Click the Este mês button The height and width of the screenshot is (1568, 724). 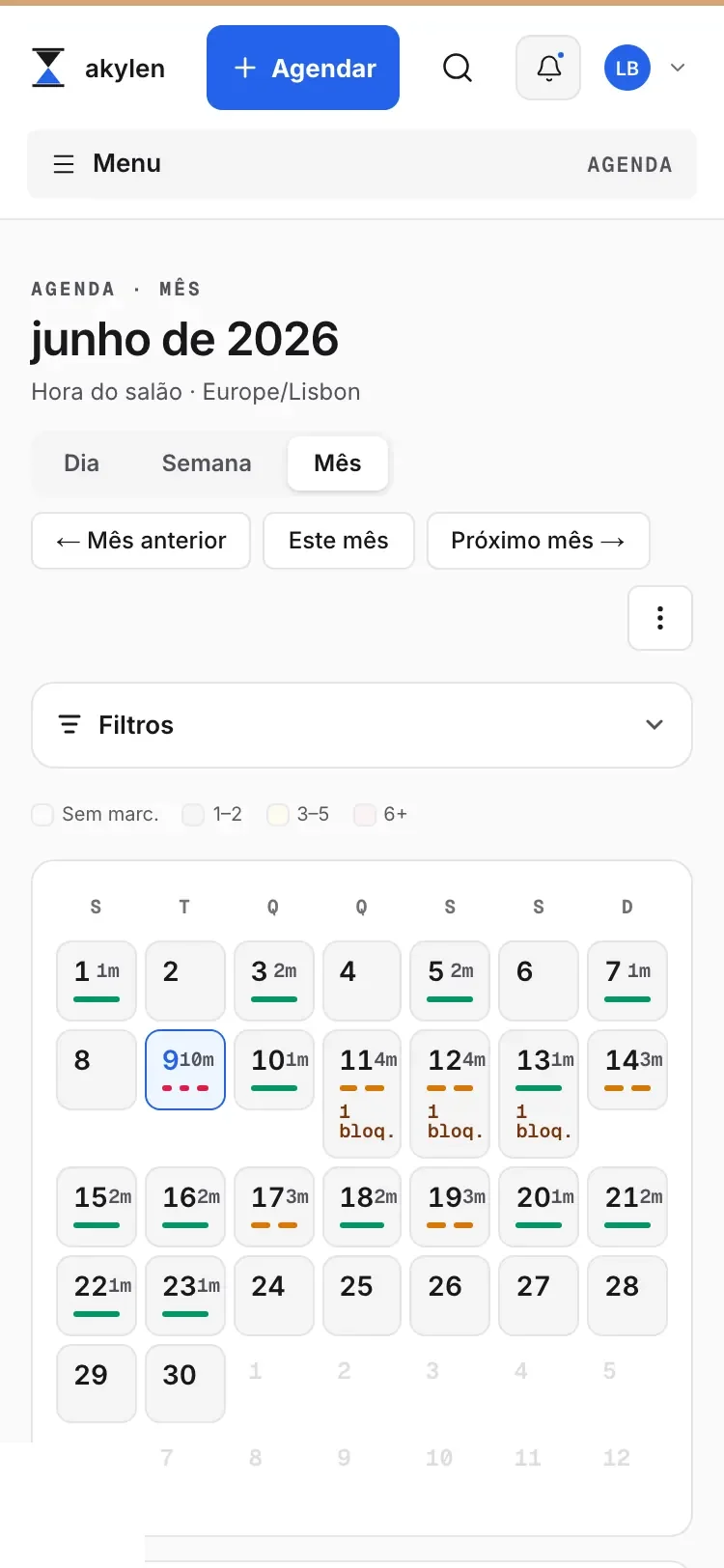[x=339, y=541]
